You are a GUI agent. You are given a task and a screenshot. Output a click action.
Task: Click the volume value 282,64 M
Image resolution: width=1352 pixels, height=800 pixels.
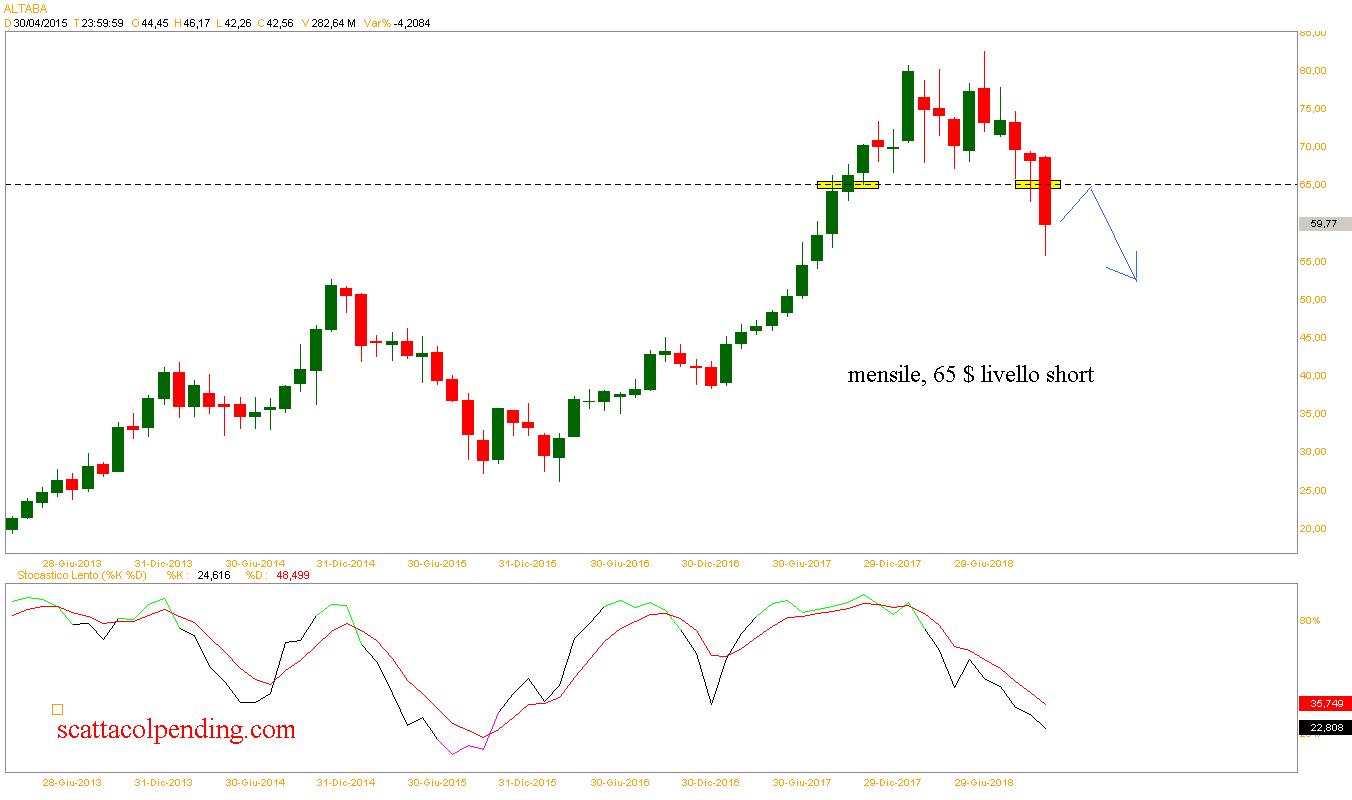[330, 23]
